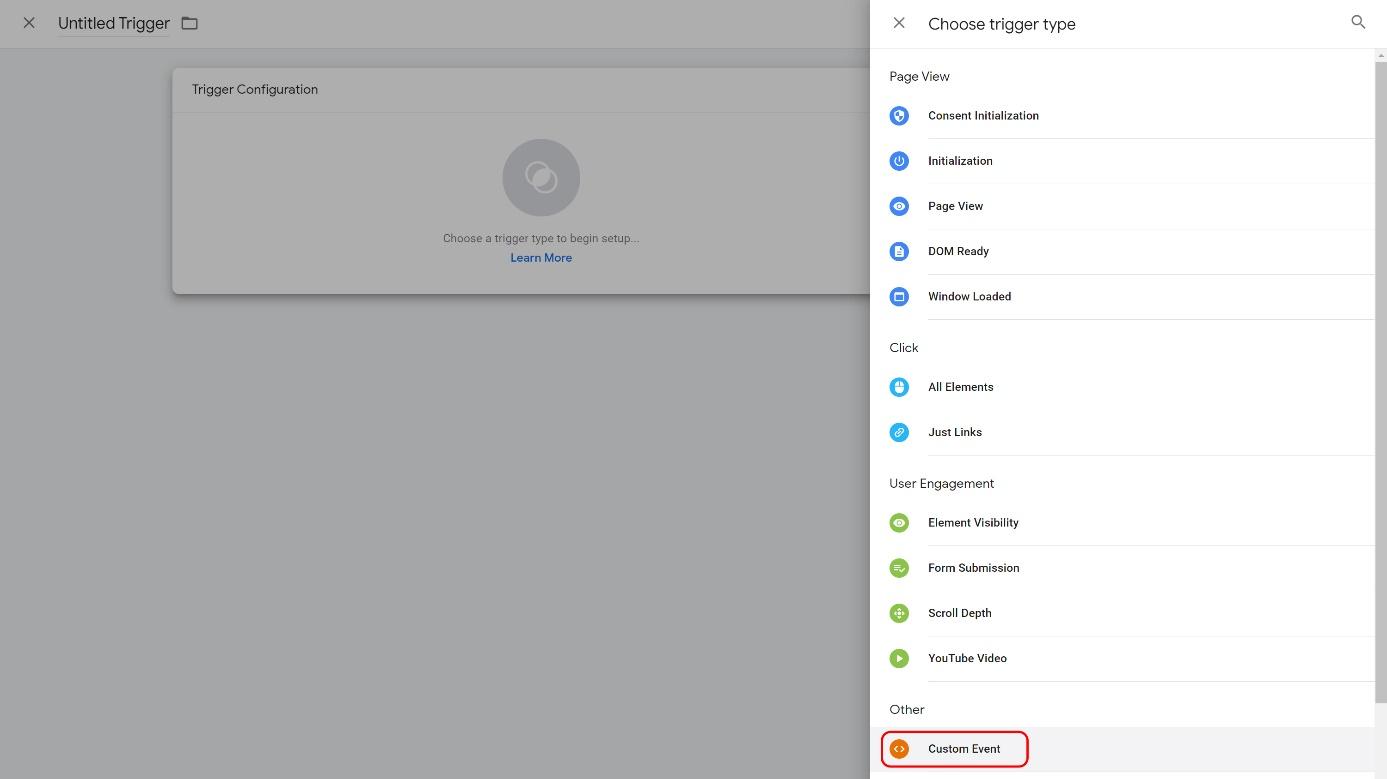The height and width of the screenshot is (779, 1387).
Task: Select the Just Links chain icon
Action: coord(899,432)
